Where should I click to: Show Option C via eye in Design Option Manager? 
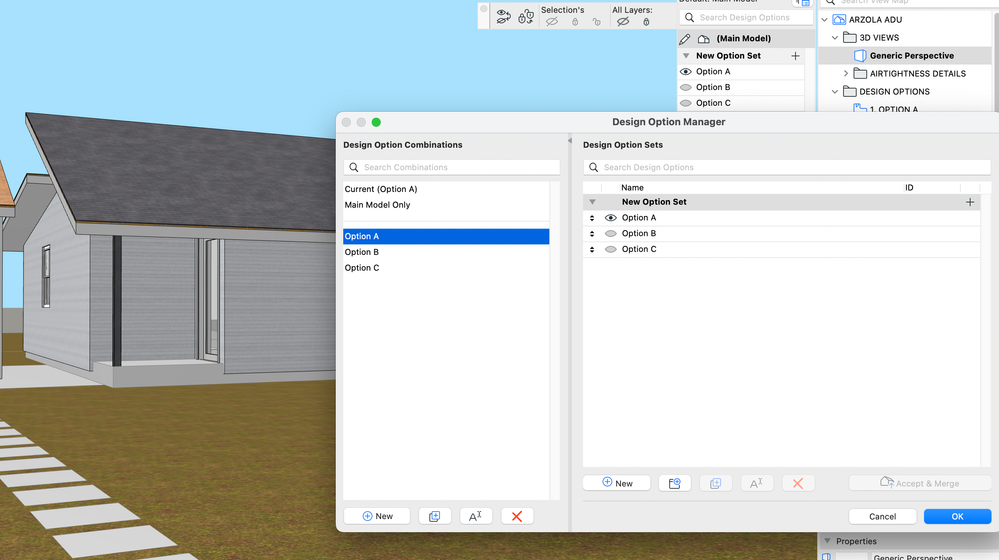click(x=610, y=250)
